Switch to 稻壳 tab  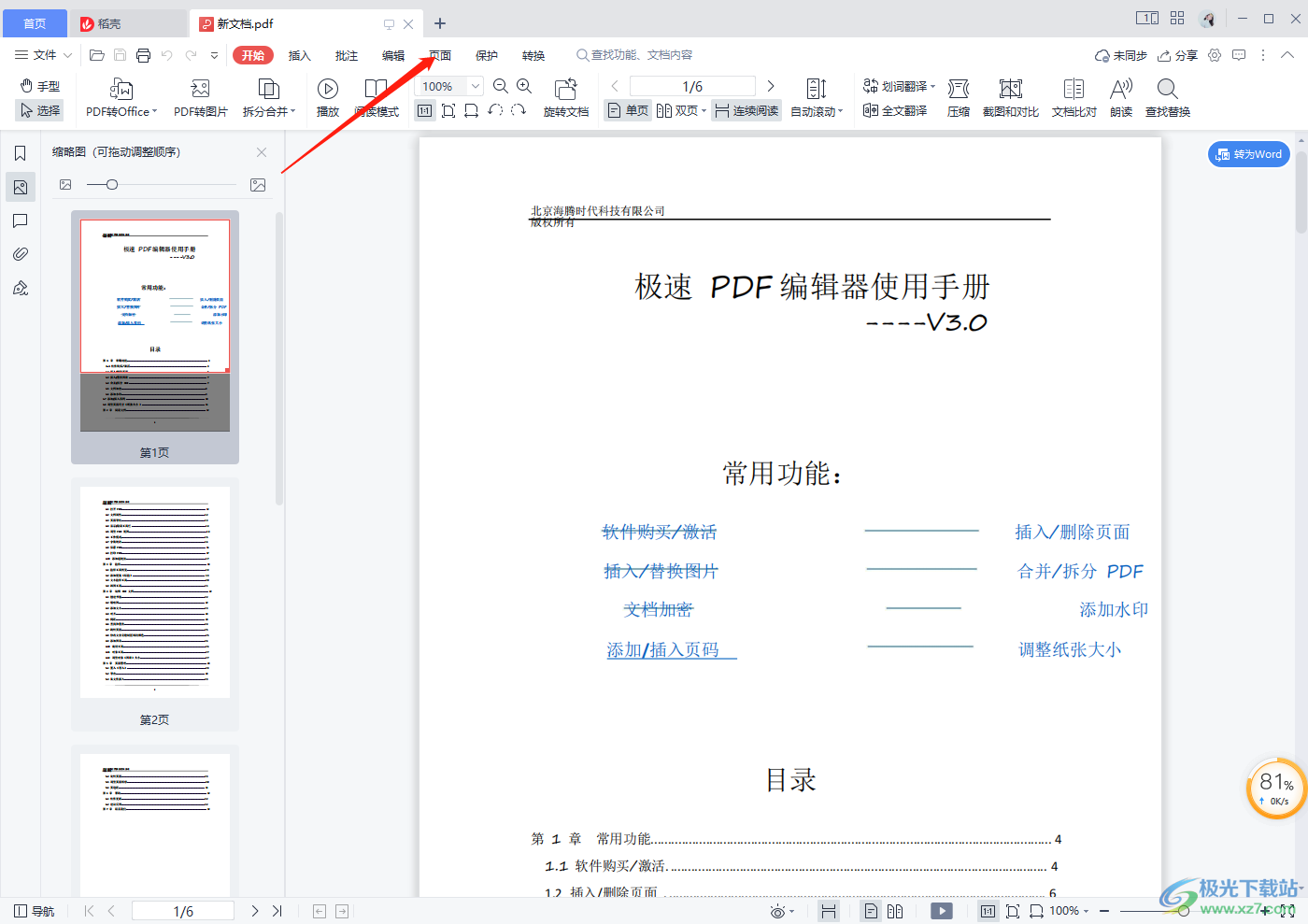click(x=129, y=23)
